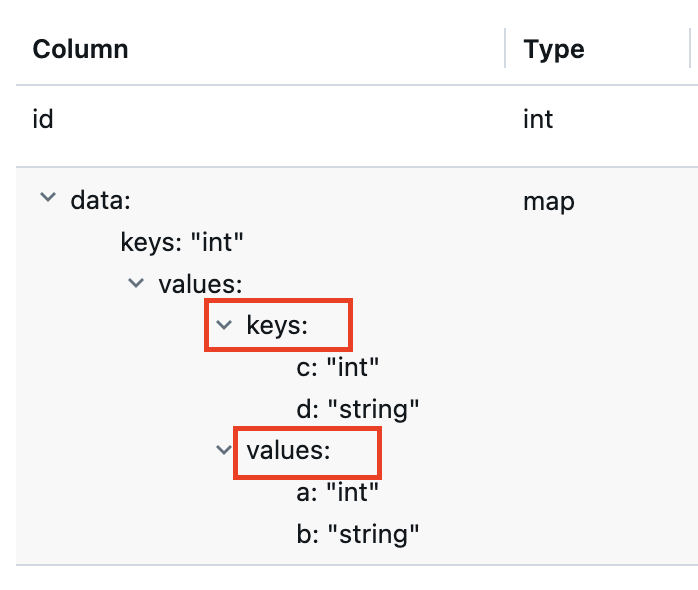The height and width of the screenshot is (590, 698).
Task: Click the map type of data
Action: (x=549, y=202)
